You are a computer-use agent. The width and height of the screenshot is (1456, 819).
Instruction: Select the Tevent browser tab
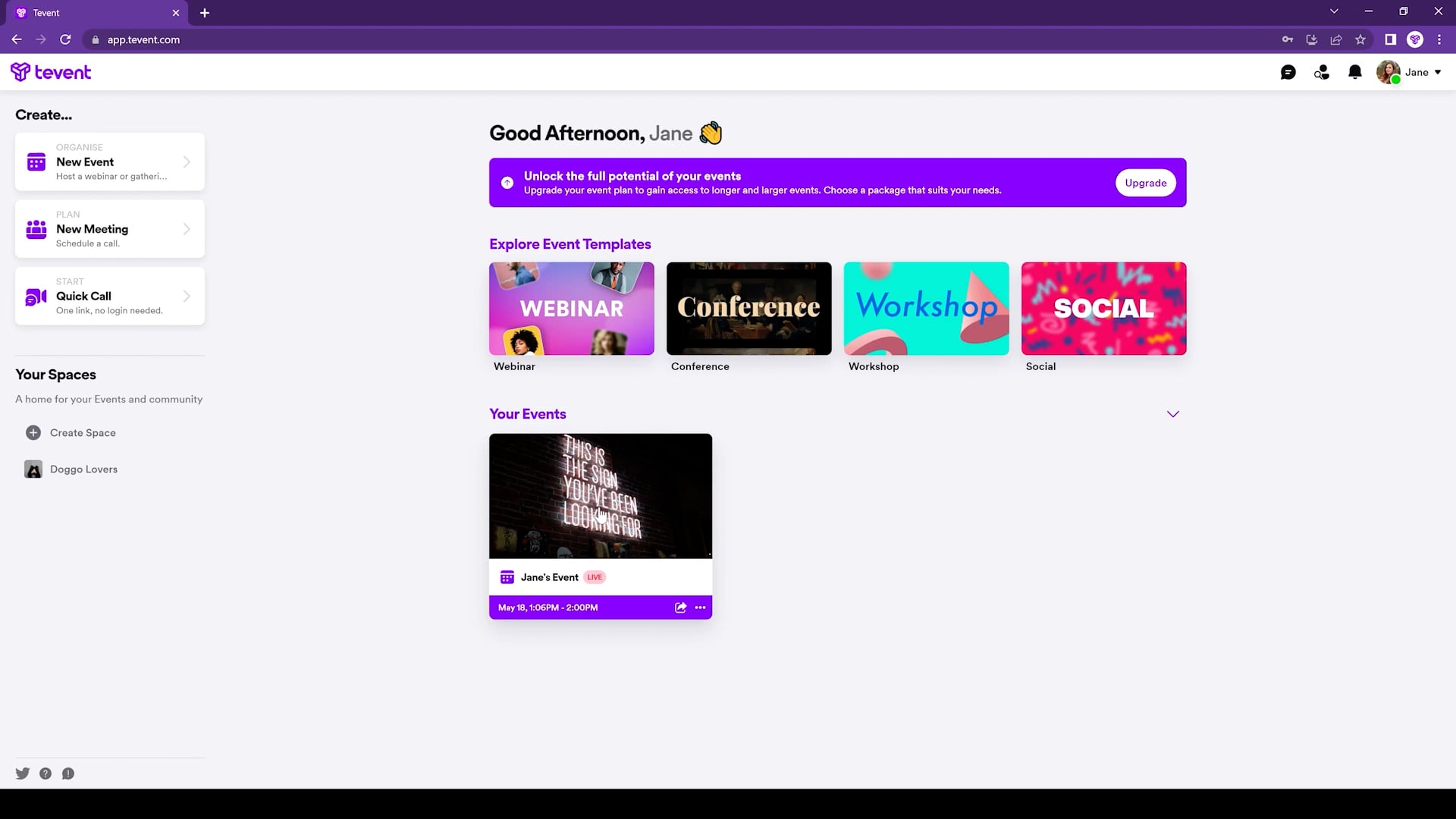pyautogui.click(x=97, y=13)
